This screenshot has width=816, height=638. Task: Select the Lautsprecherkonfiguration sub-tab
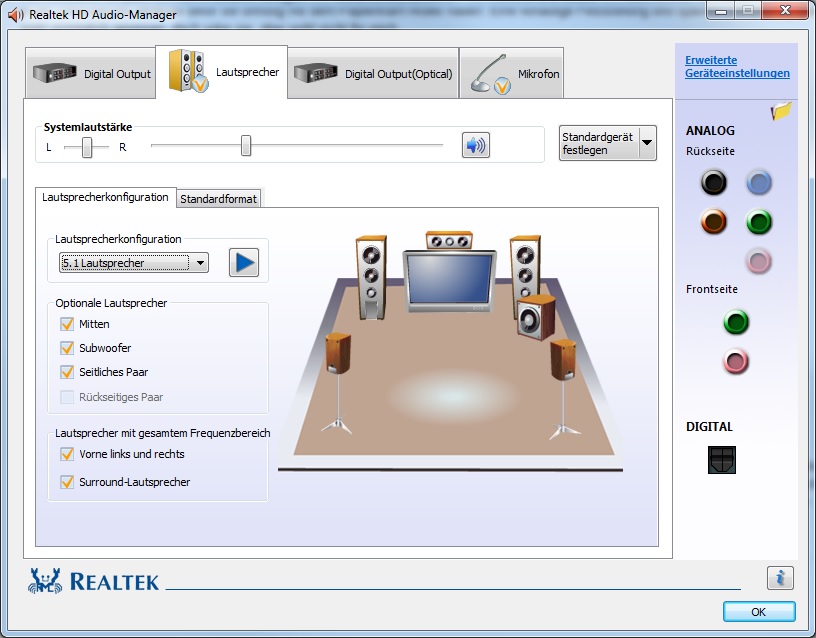tap(106, 197)
